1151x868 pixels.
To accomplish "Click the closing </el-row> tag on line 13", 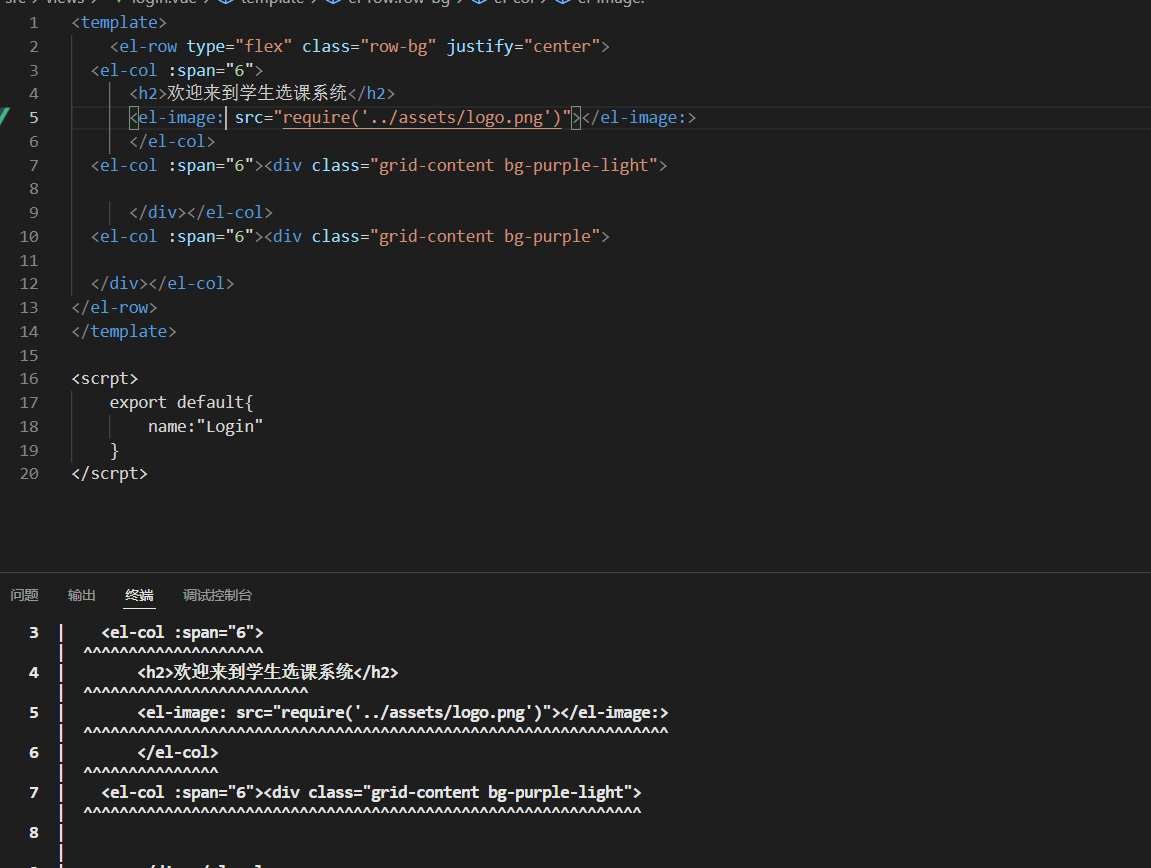I will (114, 307).
